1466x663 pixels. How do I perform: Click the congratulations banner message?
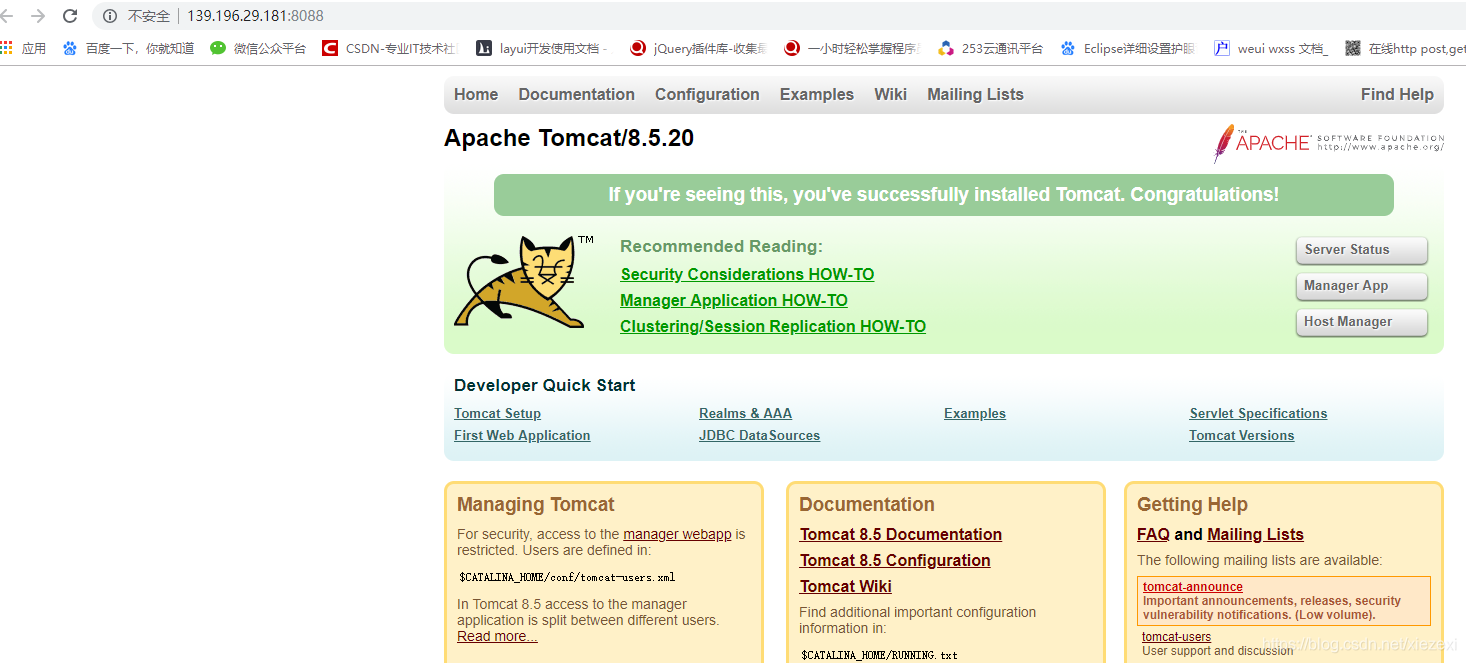[x=943, y=195]
